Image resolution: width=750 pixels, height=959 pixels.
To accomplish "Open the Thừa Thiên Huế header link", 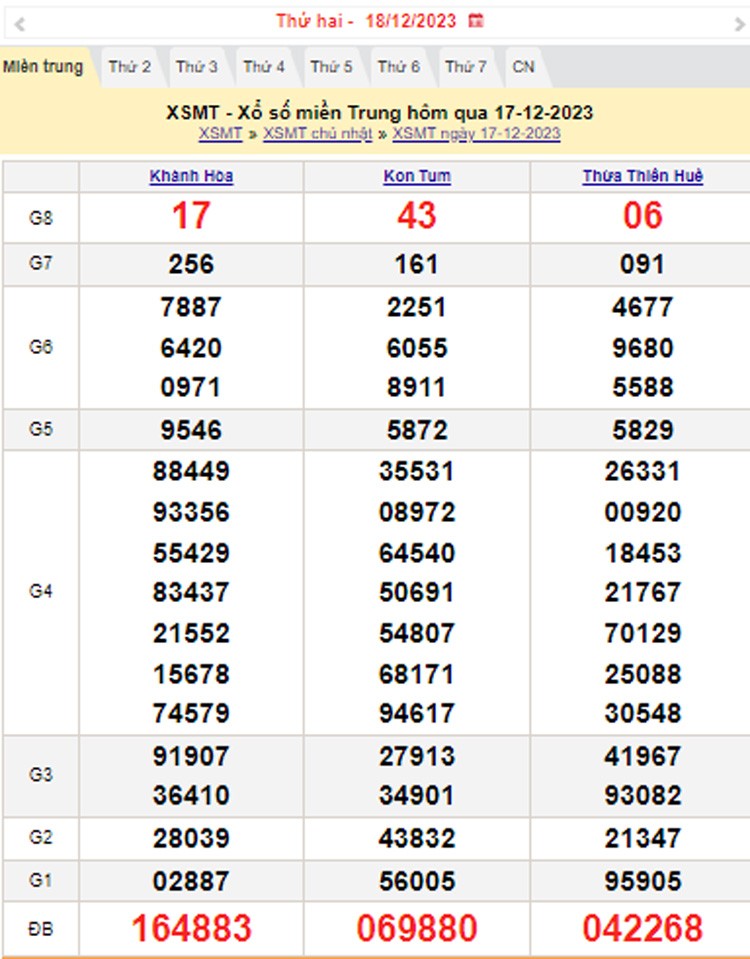I will click(642, 176).
